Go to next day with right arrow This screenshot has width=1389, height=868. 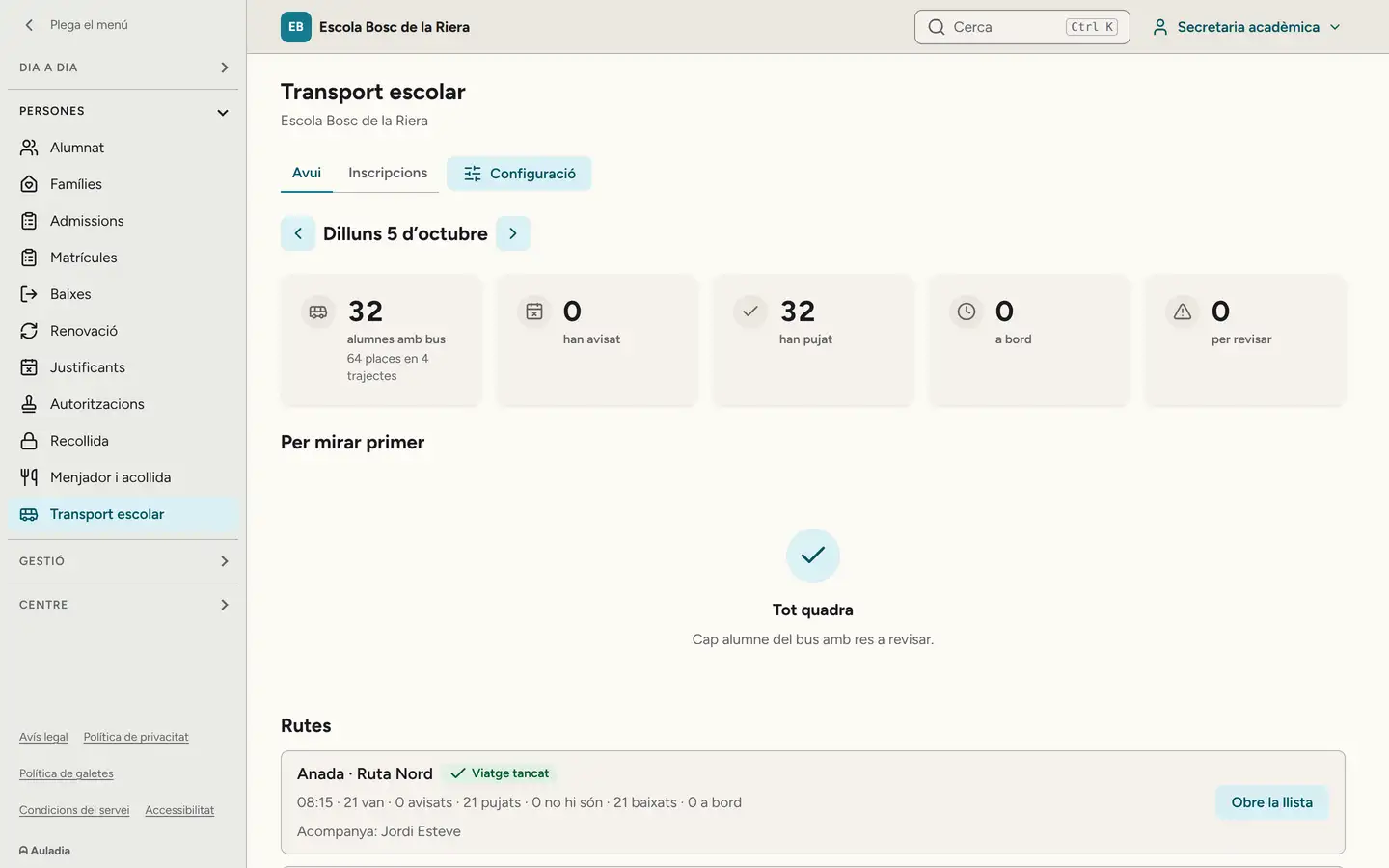513,233
